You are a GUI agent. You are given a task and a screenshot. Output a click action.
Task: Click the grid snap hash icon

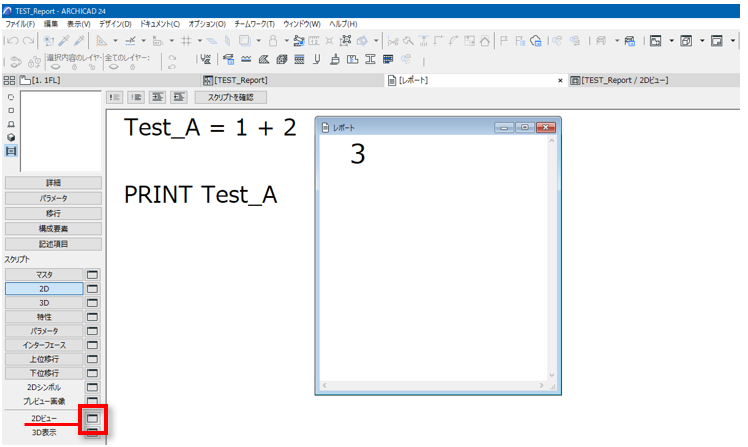pos(187,41)
